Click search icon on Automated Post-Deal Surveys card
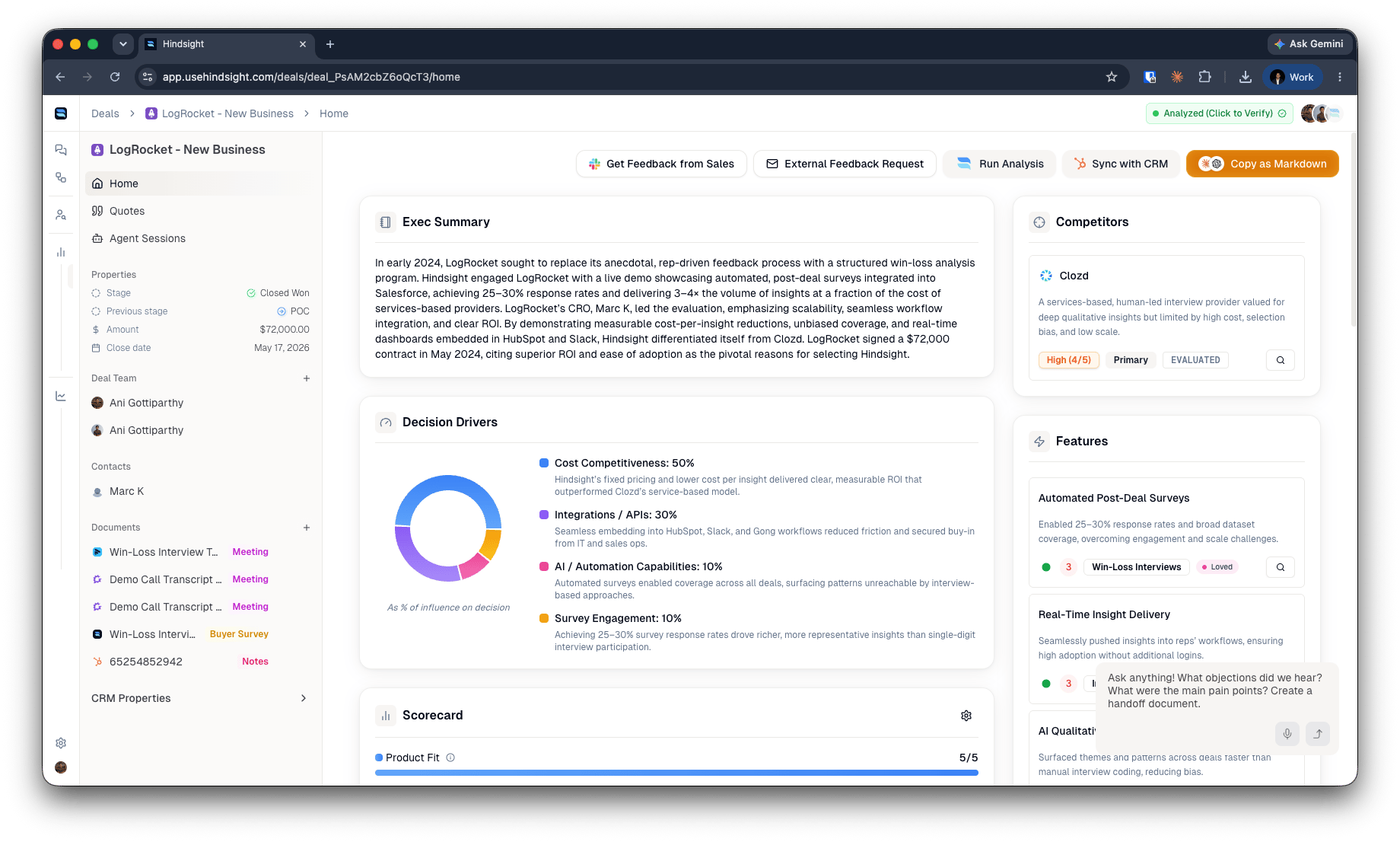 [x=1281, y=567]
